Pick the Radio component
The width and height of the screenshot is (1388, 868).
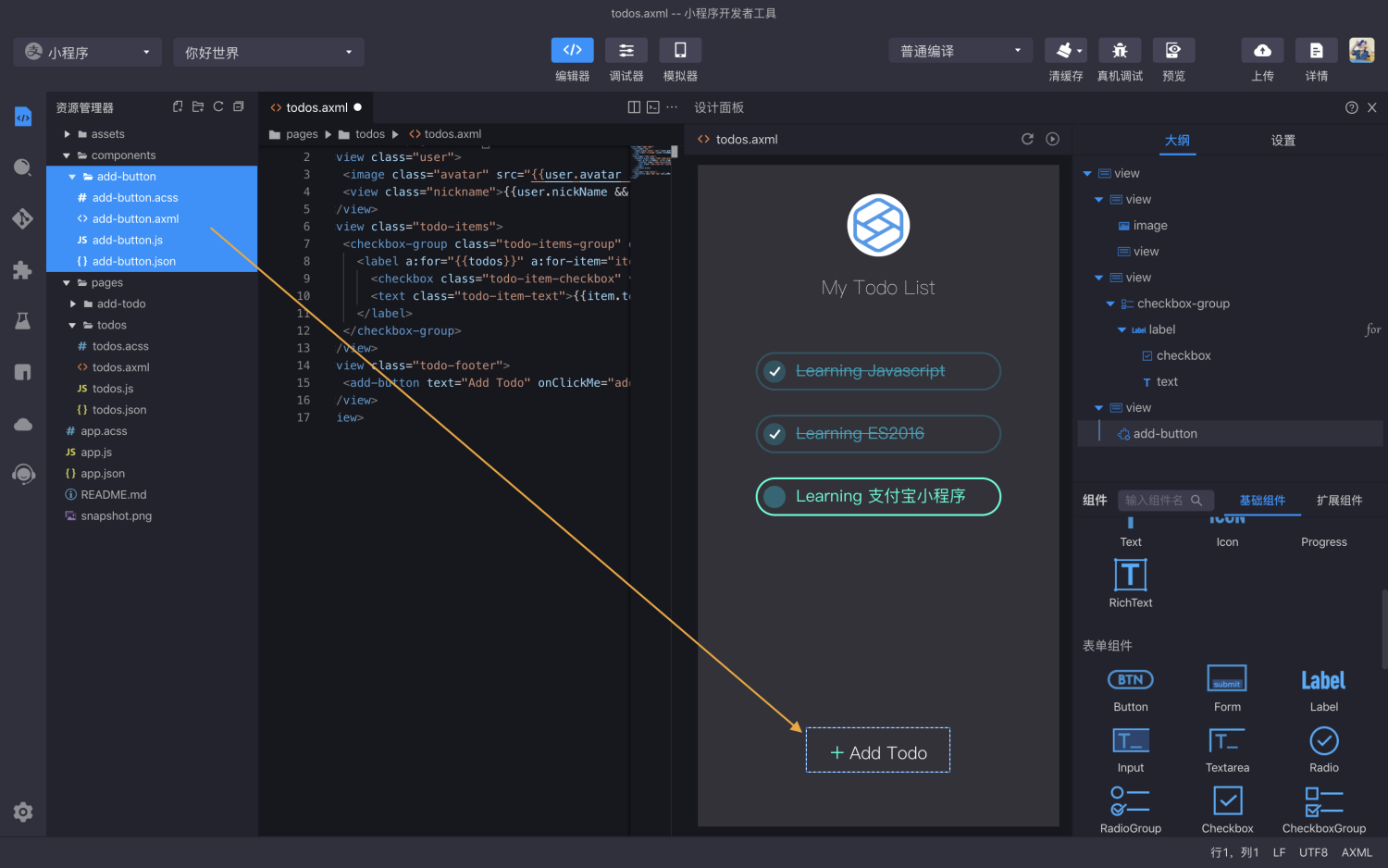[x=1323, y=751]
